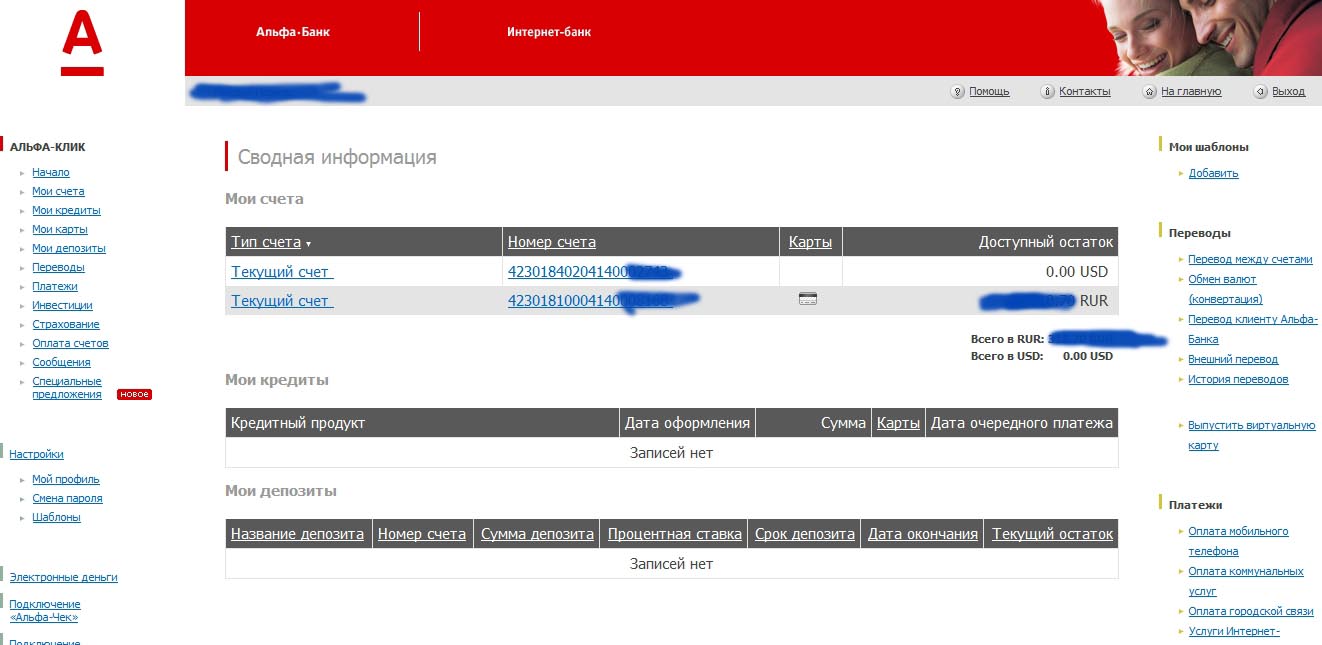
Task: Click the exit icon beside Выход
Action: click(x=1260, y=92)
